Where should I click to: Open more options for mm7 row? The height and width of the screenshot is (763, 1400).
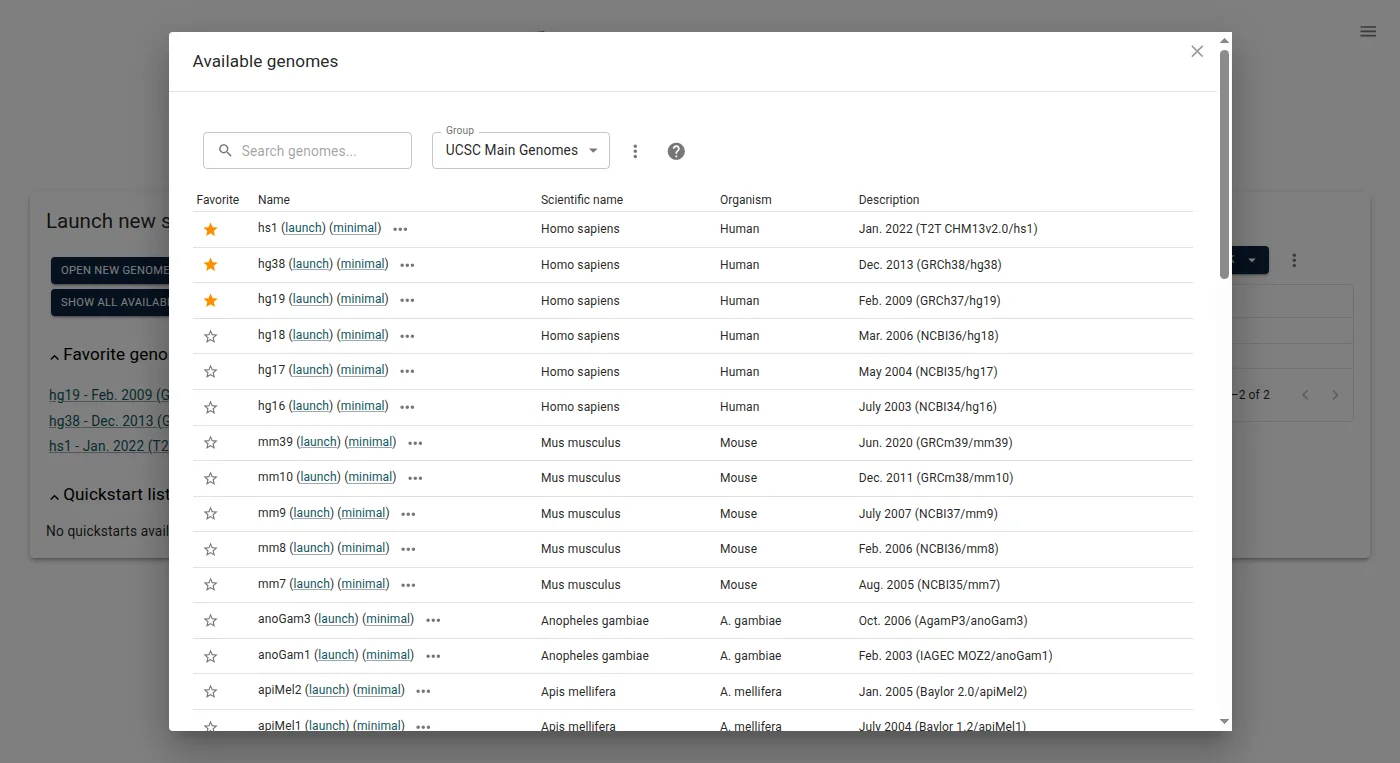[x=408, y=585]
